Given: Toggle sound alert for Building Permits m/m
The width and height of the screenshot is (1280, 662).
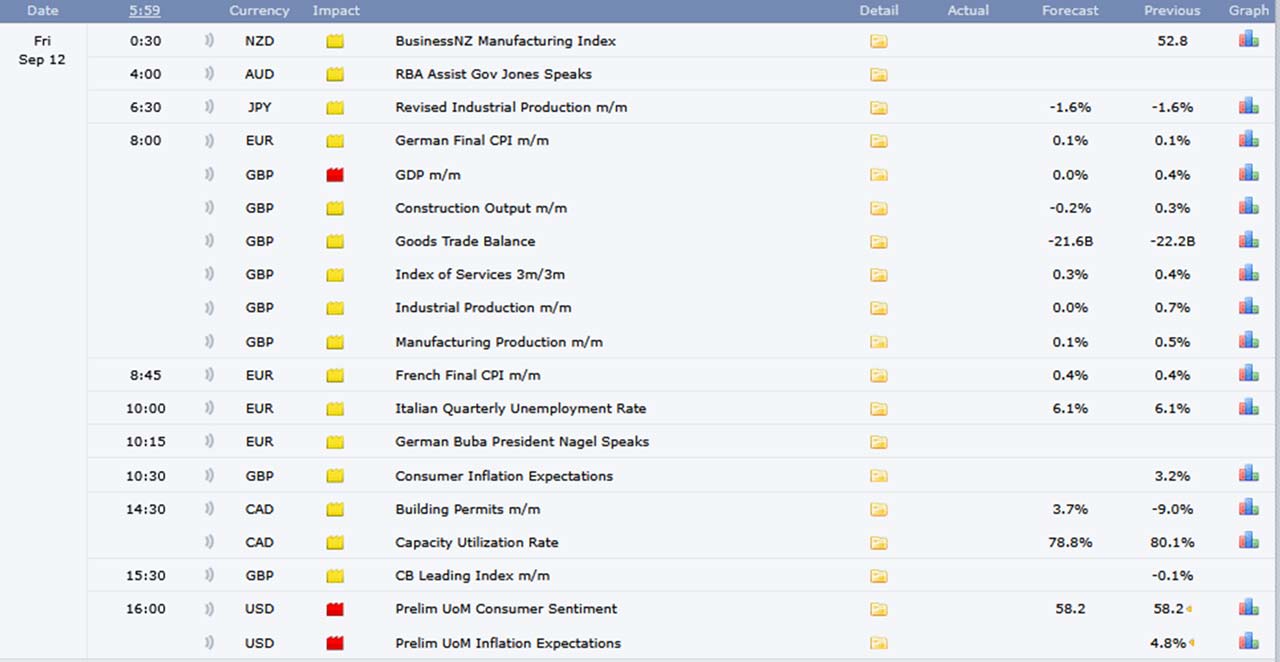Looking at the screenshot, I should (x=209, y=509).
